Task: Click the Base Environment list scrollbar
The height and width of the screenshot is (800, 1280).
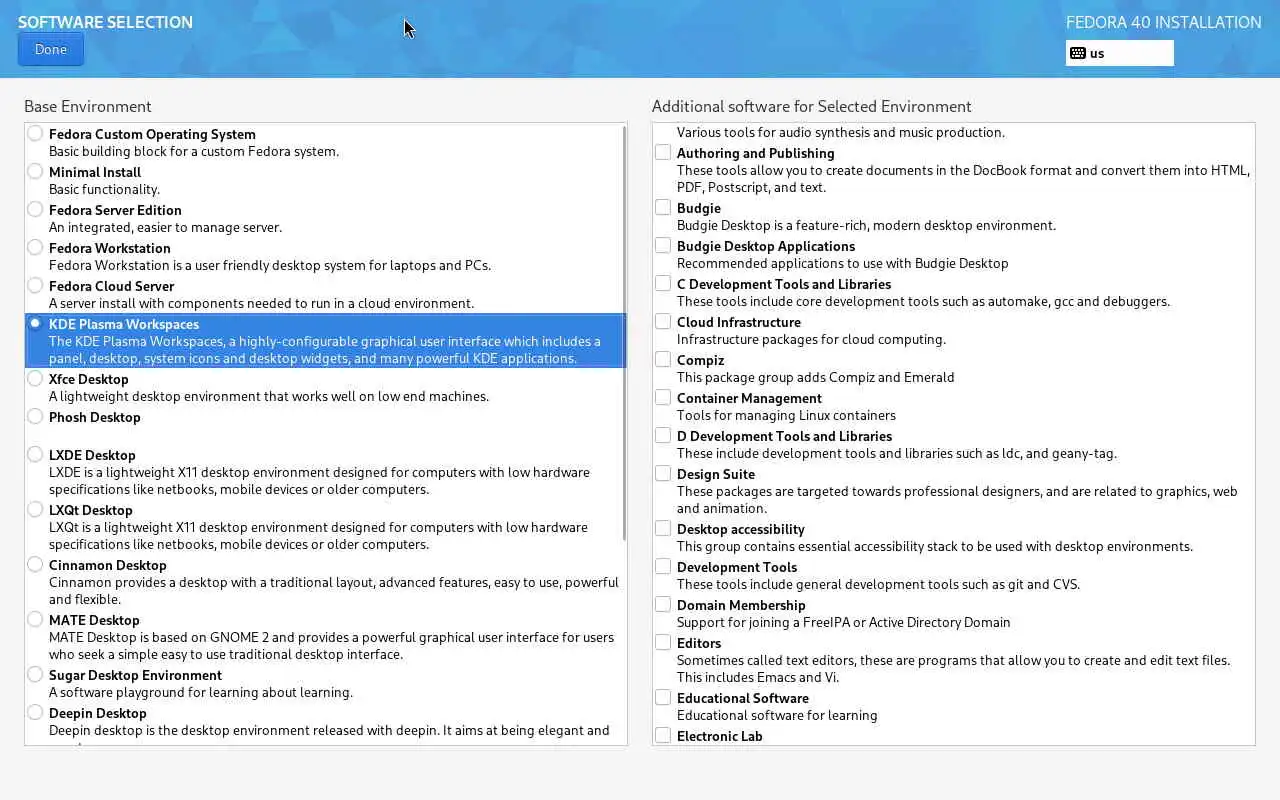Action: tap(624, 335)
